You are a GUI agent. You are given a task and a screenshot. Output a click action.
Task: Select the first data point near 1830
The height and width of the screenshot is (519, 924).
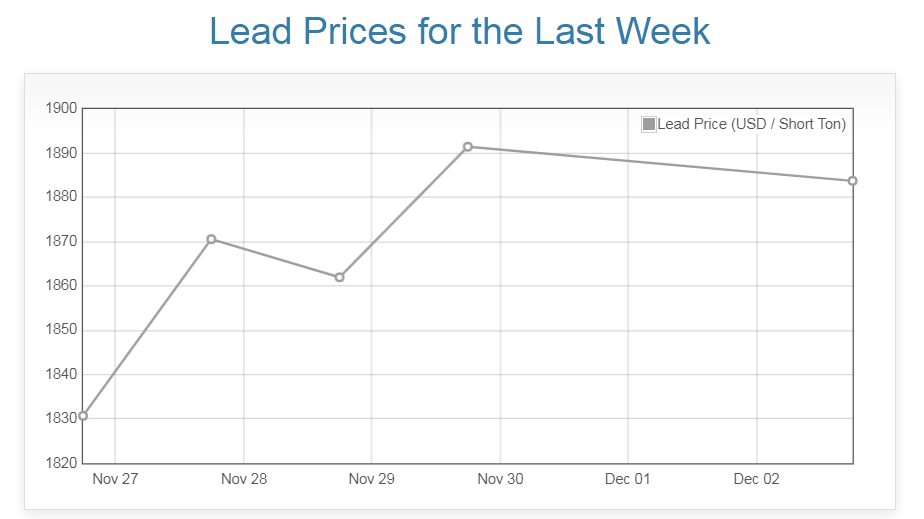(x=83, y=416)
